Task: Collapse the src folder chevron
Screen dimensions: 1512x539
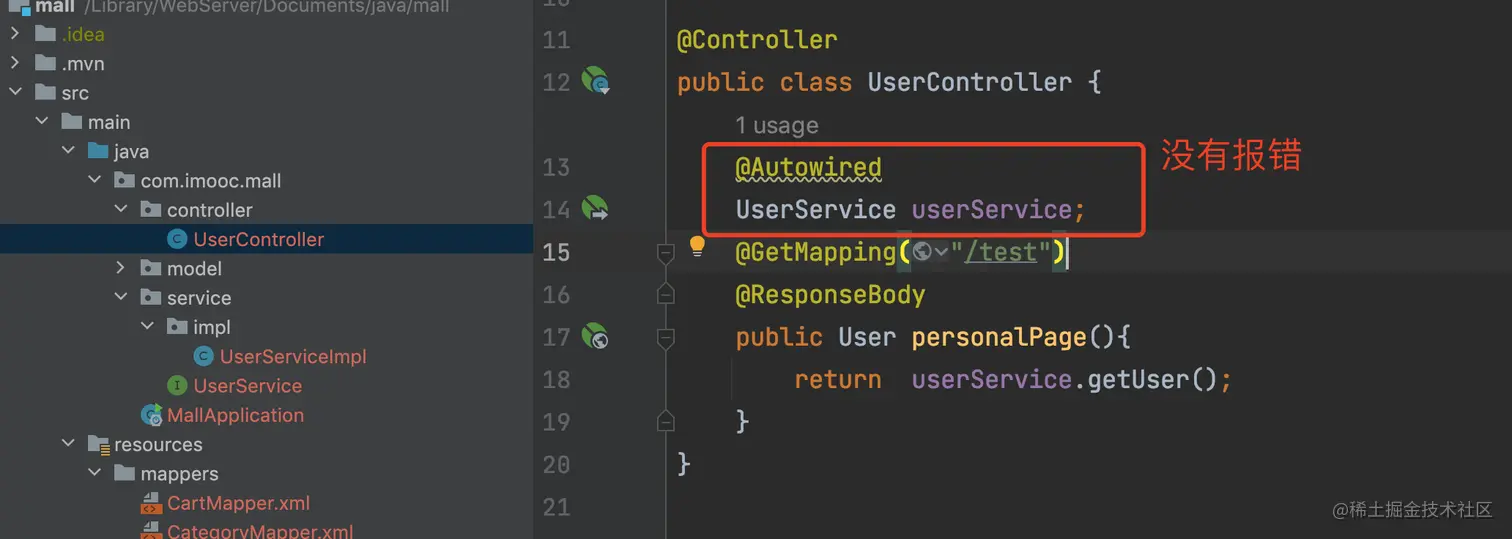Action: [x=14, y=92]
